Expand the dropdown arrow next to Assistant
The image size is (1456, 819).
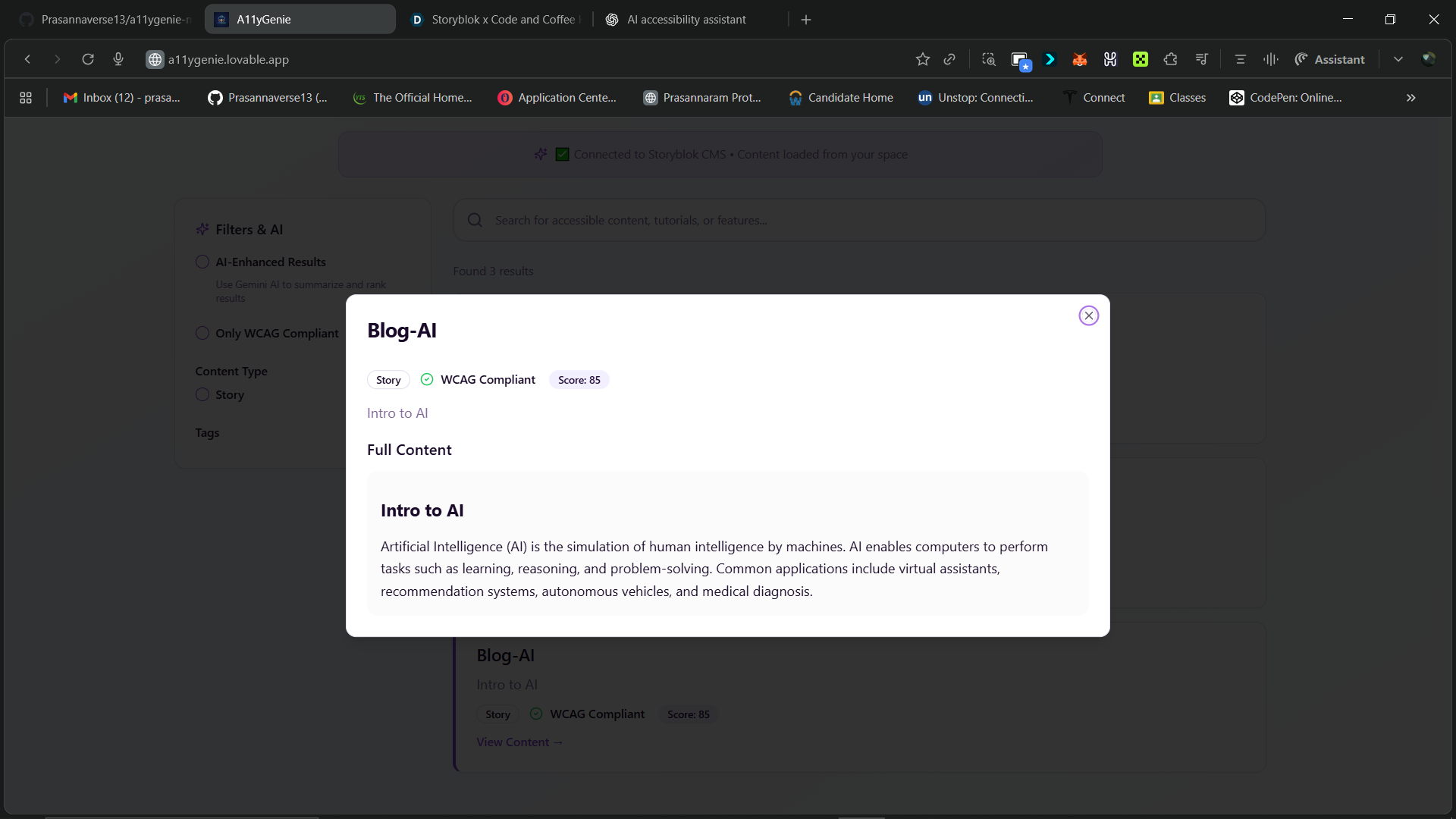pos(1398,59)
